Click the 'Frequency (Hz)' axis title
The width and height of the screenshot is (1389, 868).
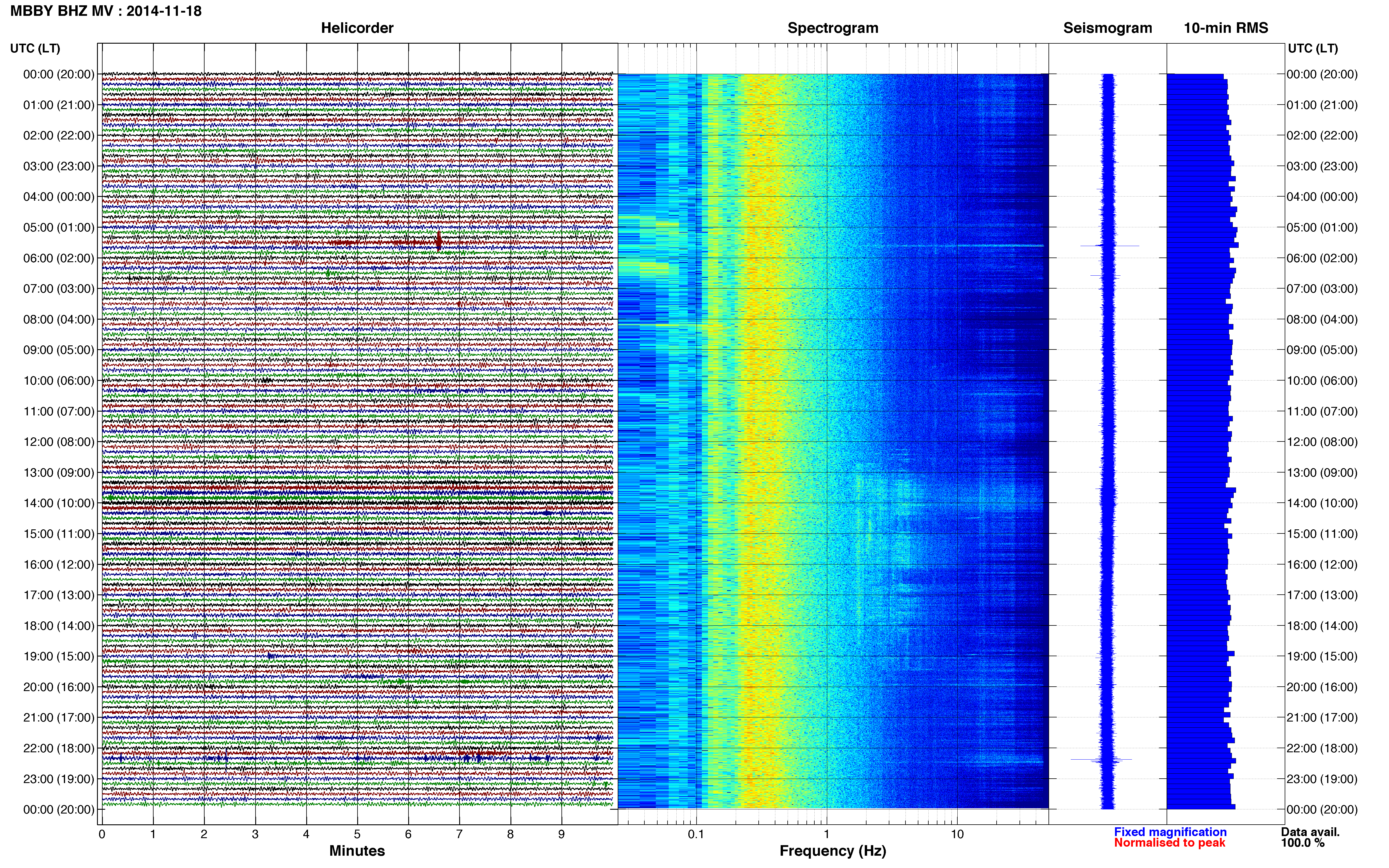833,851
